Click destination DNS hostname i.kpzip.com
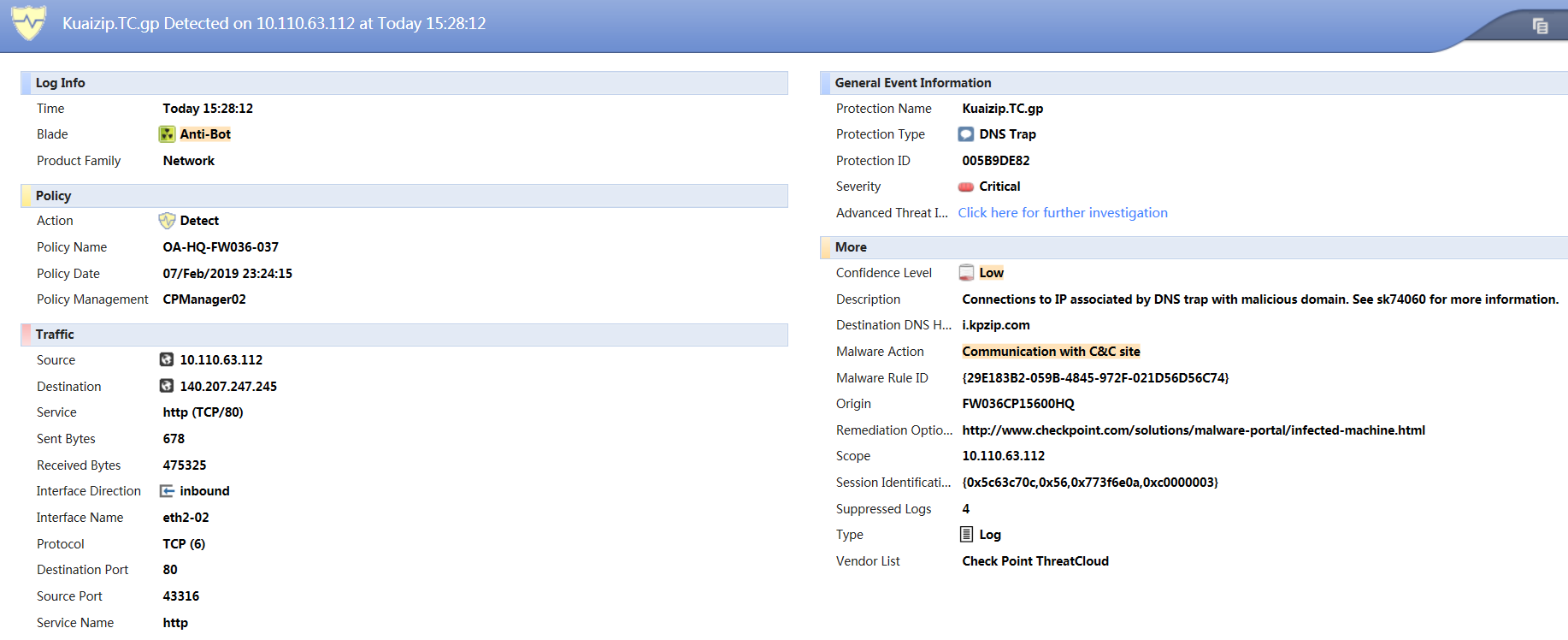1568x640 pixels. (996, 325)
